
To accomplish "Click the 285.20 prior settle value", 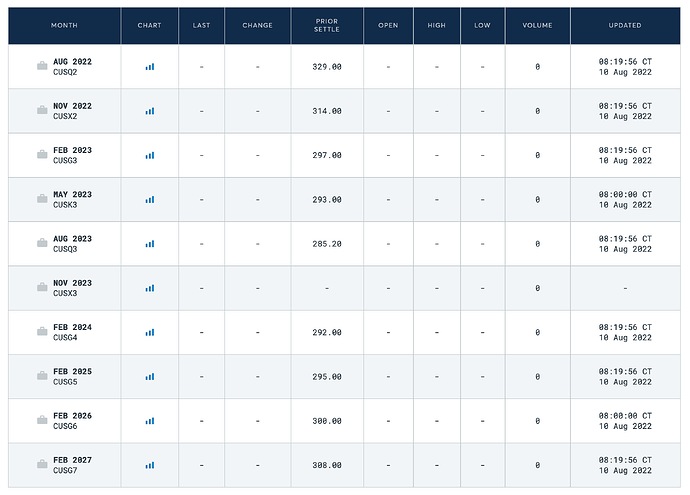I will (x=327, y=244).
